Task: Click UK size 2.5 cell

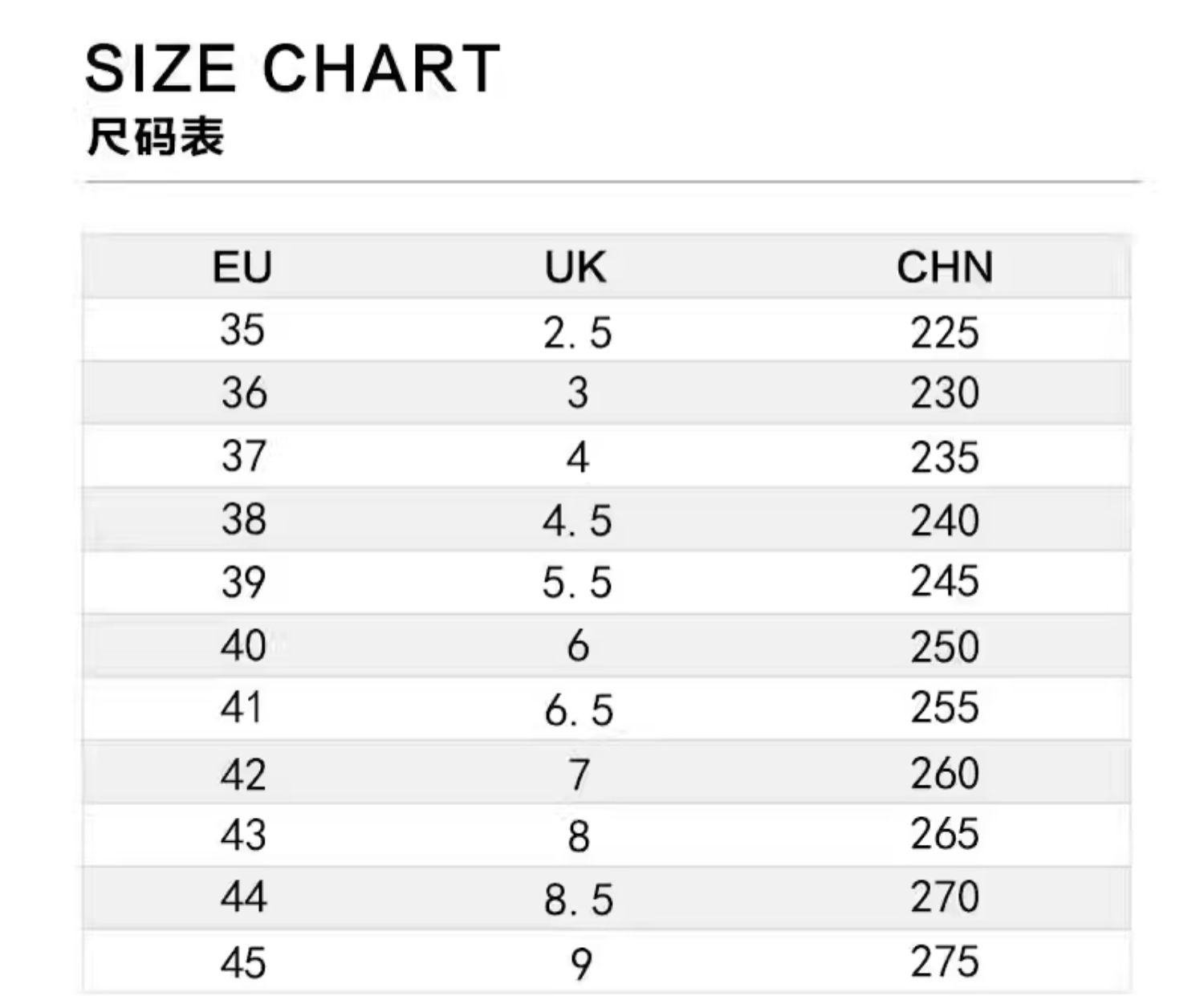Action: click(x=577, y=332)
